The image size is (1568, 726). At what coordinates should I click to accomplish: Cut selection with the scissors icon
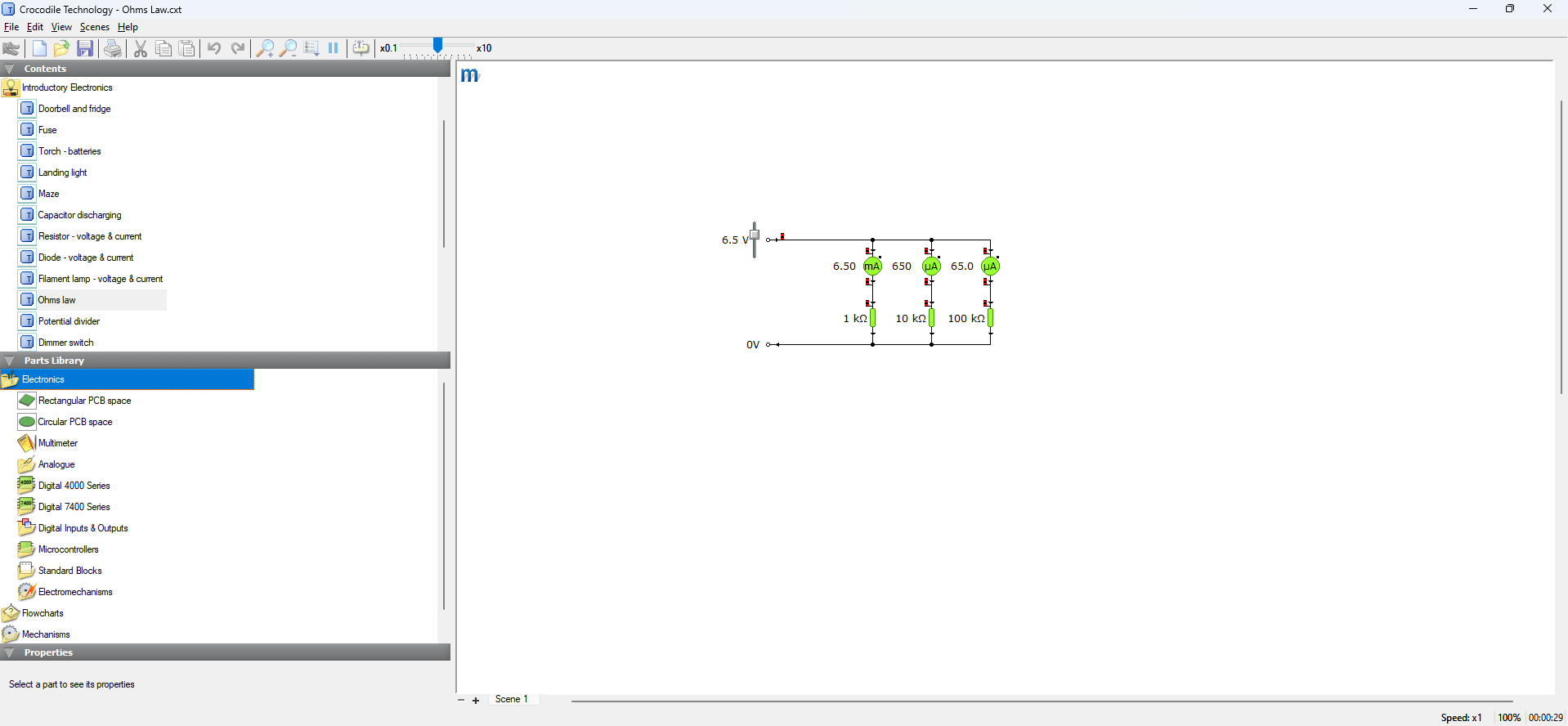pyautogui.click(x=141, y=48)
